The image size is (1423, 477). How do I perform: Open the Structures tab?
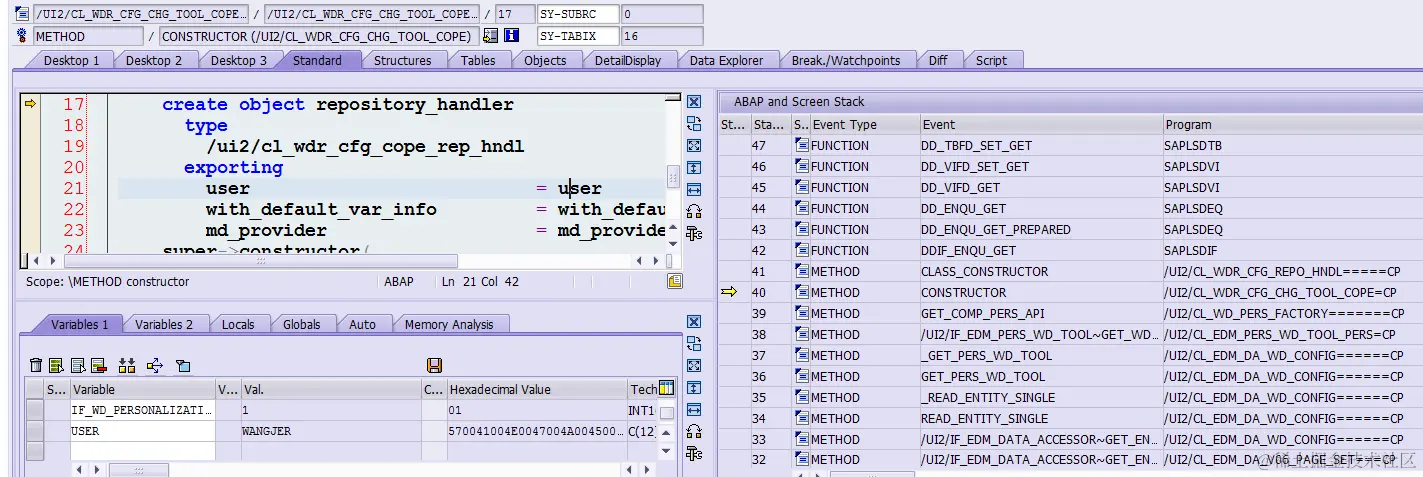tap(402, 60)
